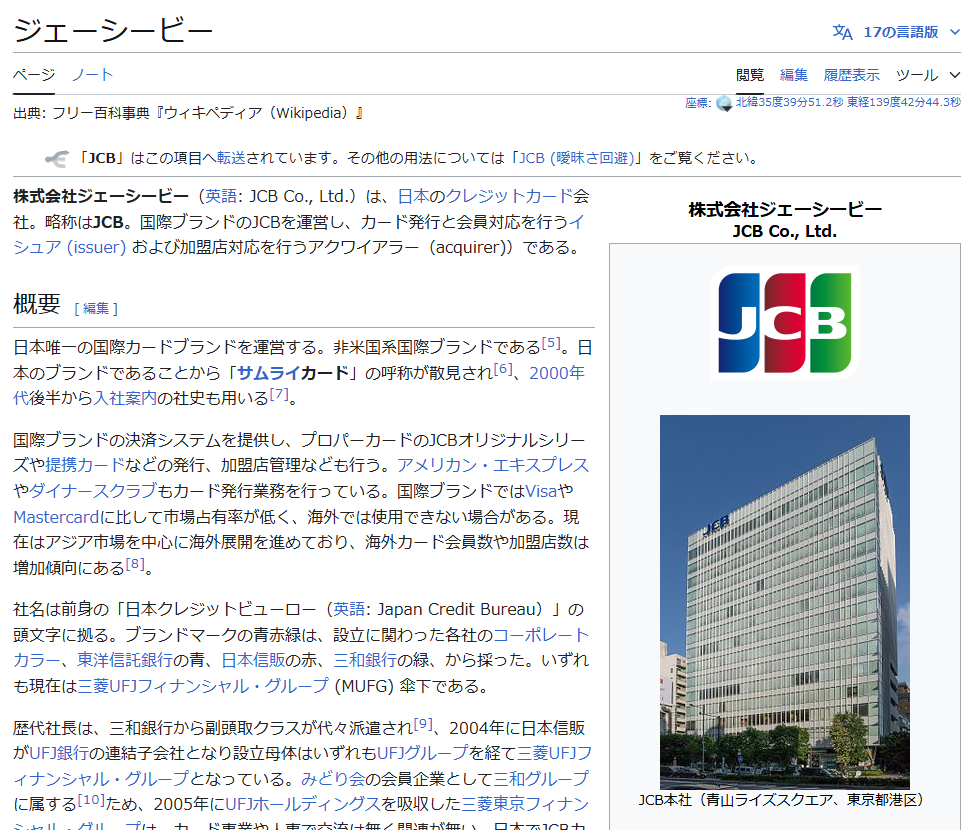Switch to the ノート tab

click(93, 75)
